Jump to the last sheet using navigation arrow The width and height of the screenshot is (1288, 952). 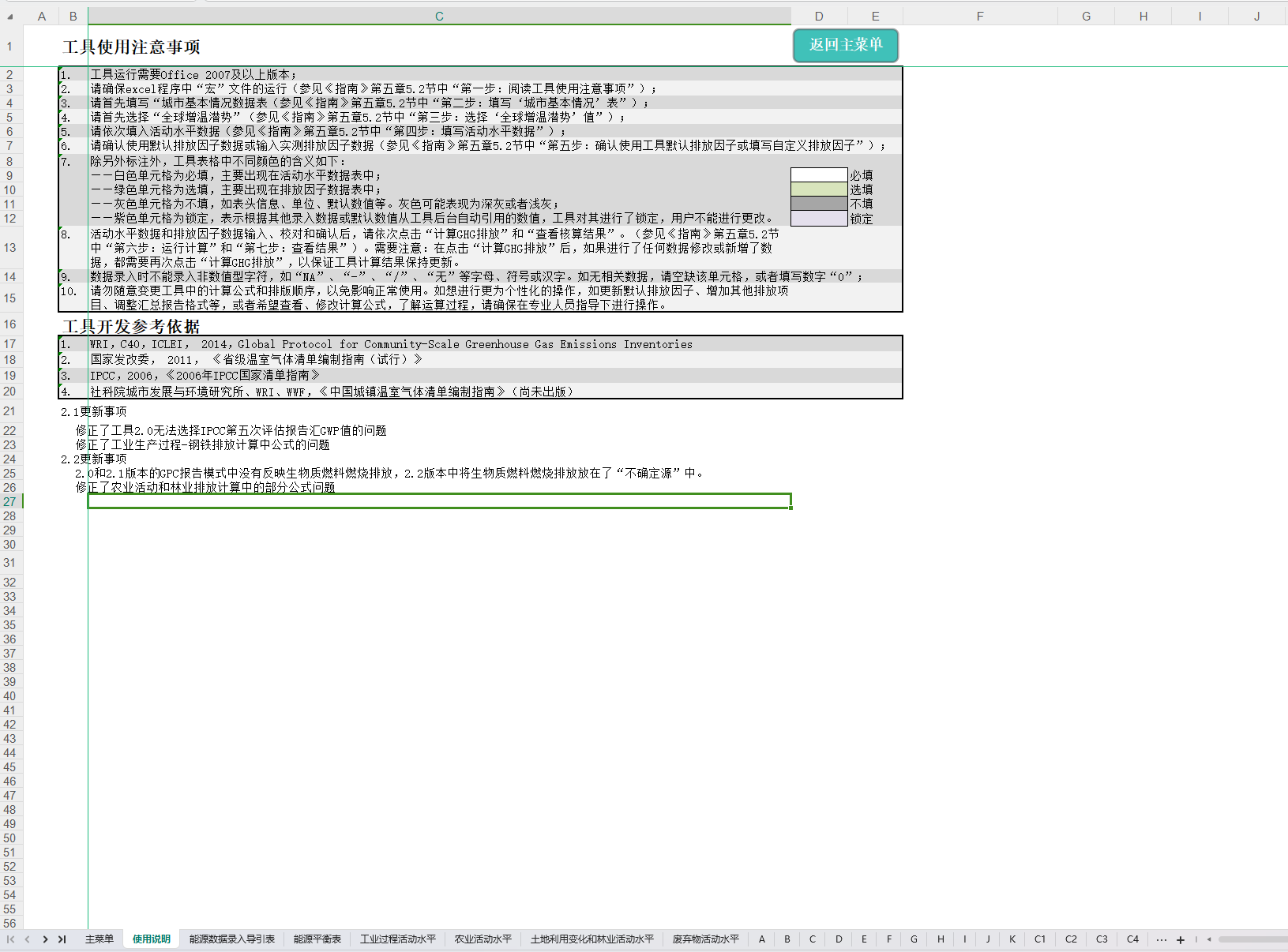(62, 939)
